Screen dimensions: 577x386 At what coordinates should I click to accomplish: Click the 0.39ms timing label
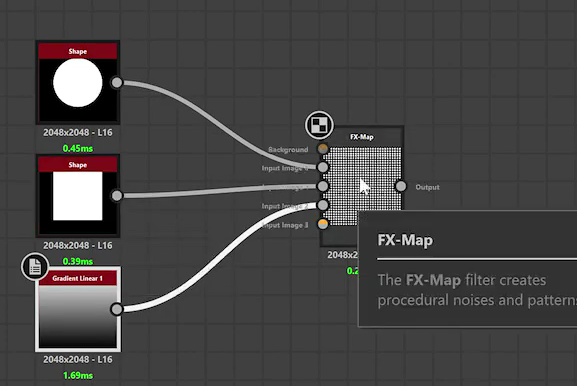click(x=78, y=261)
